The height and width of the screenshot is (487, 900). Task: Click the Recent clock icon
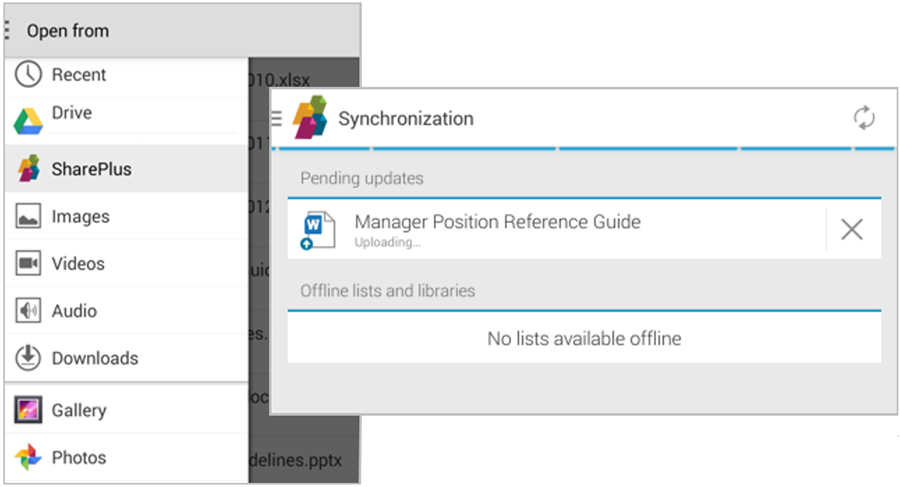click(28, 74)
